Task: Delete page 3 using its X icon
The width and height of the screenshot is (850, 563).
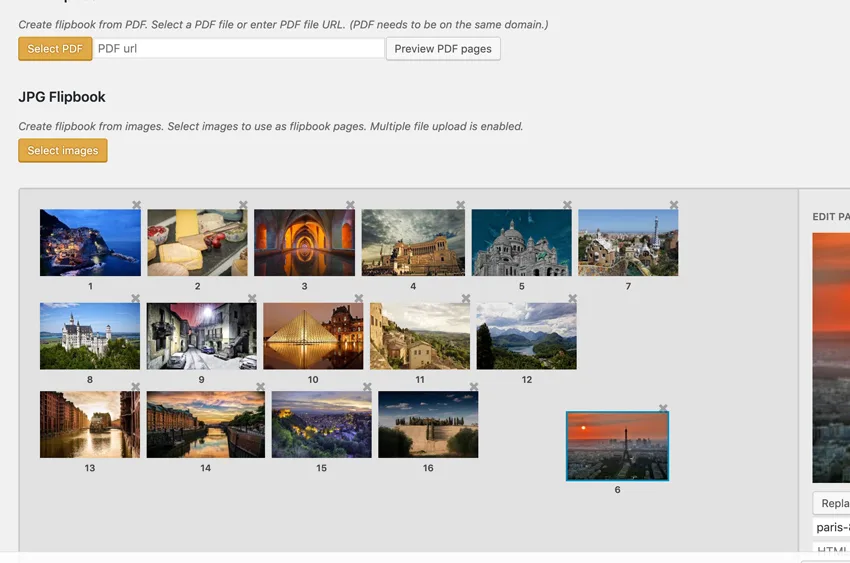Action: tap(351, 205)
